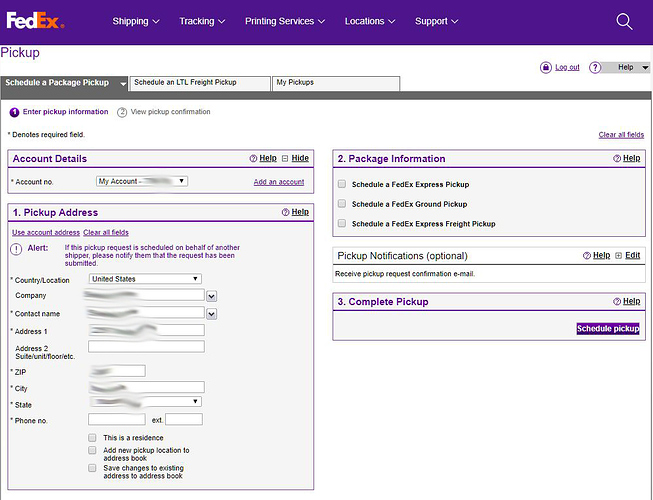The width and height of the screenshot is (653, 500).
Task: Open the Help dropdown at top right
Action: pos(626,67)
